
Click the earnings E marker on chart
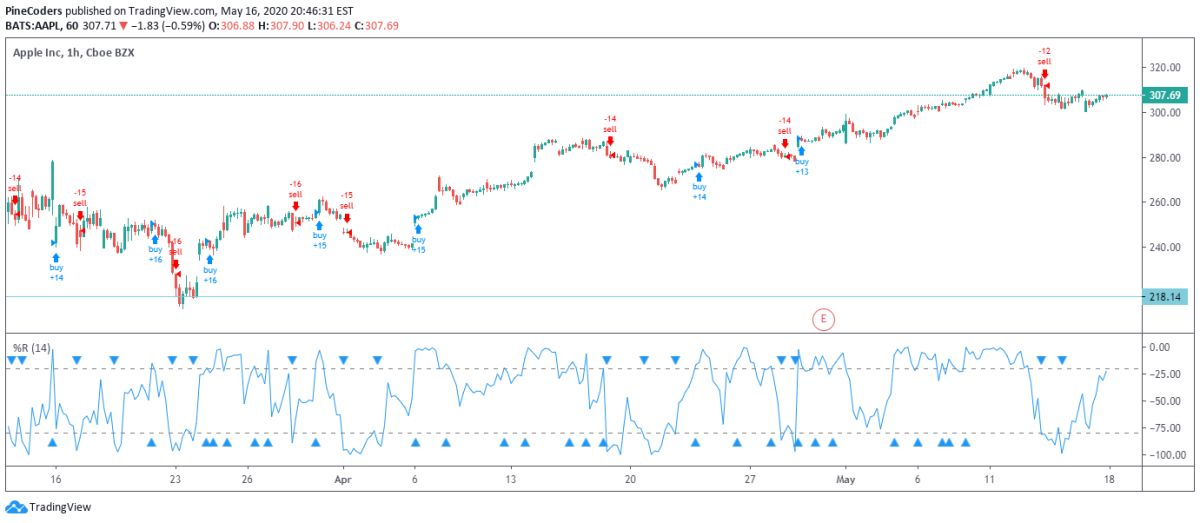[x=823, y=319]
